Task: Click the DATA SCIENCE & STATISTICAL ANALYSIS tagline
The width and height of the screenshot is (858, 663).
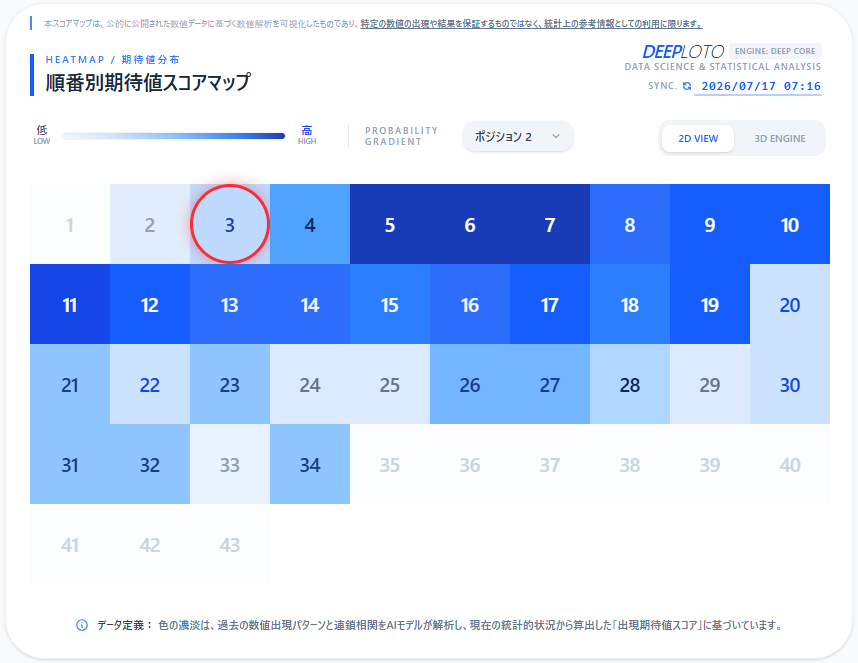Action: coord(722,67)
